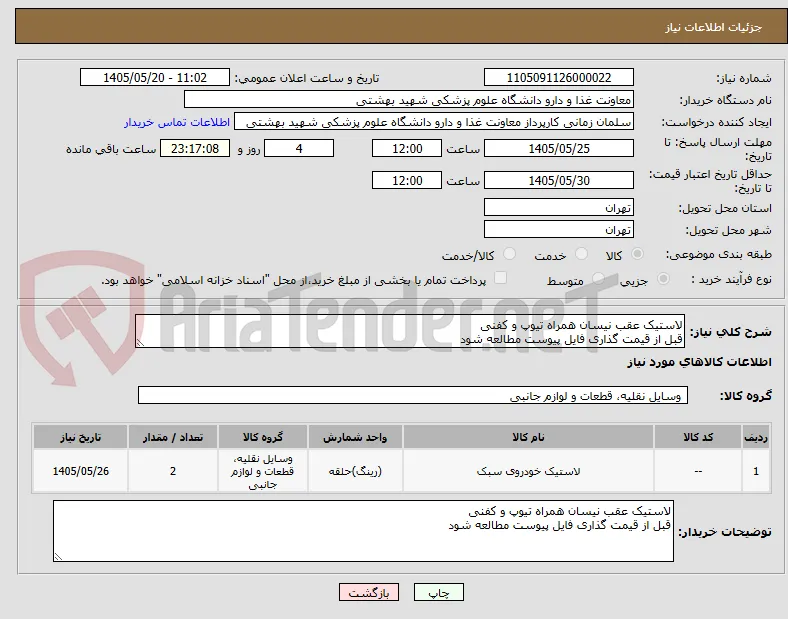
Task: Select the متوسط purchase type radio
Action: (598, 278)
